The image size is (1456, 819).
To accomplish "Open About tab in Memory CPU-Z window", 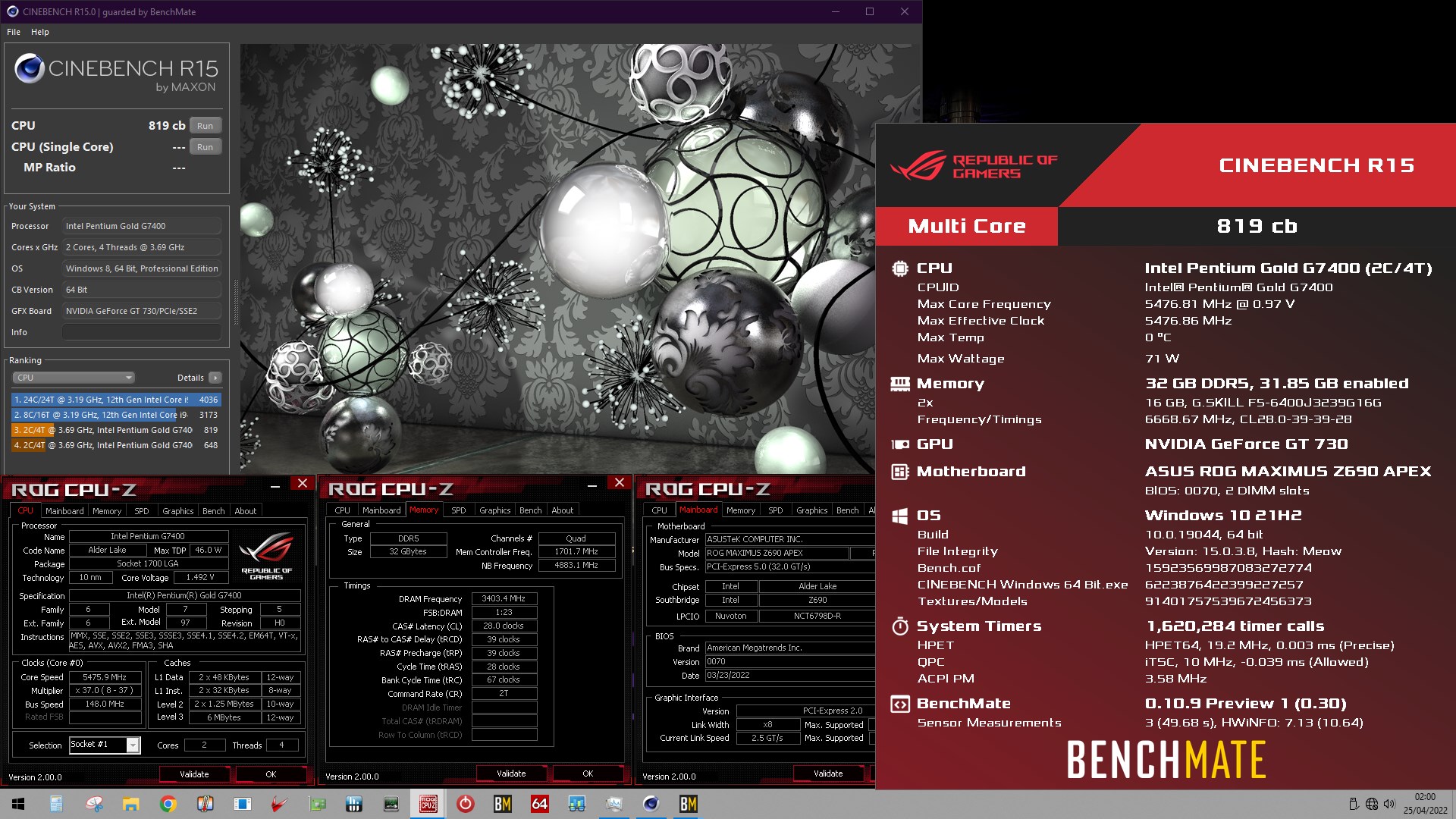I will click(x=563, y=510).
